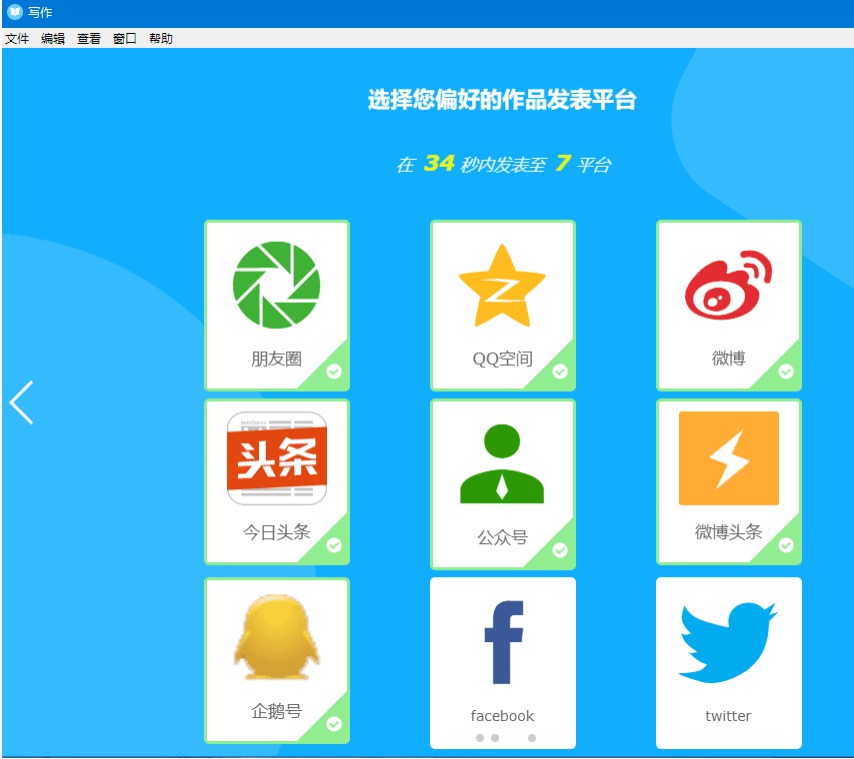Click the QQ空间 yellow star icon
The height and width of the screenshot is (759, 854).
[502, 285]
